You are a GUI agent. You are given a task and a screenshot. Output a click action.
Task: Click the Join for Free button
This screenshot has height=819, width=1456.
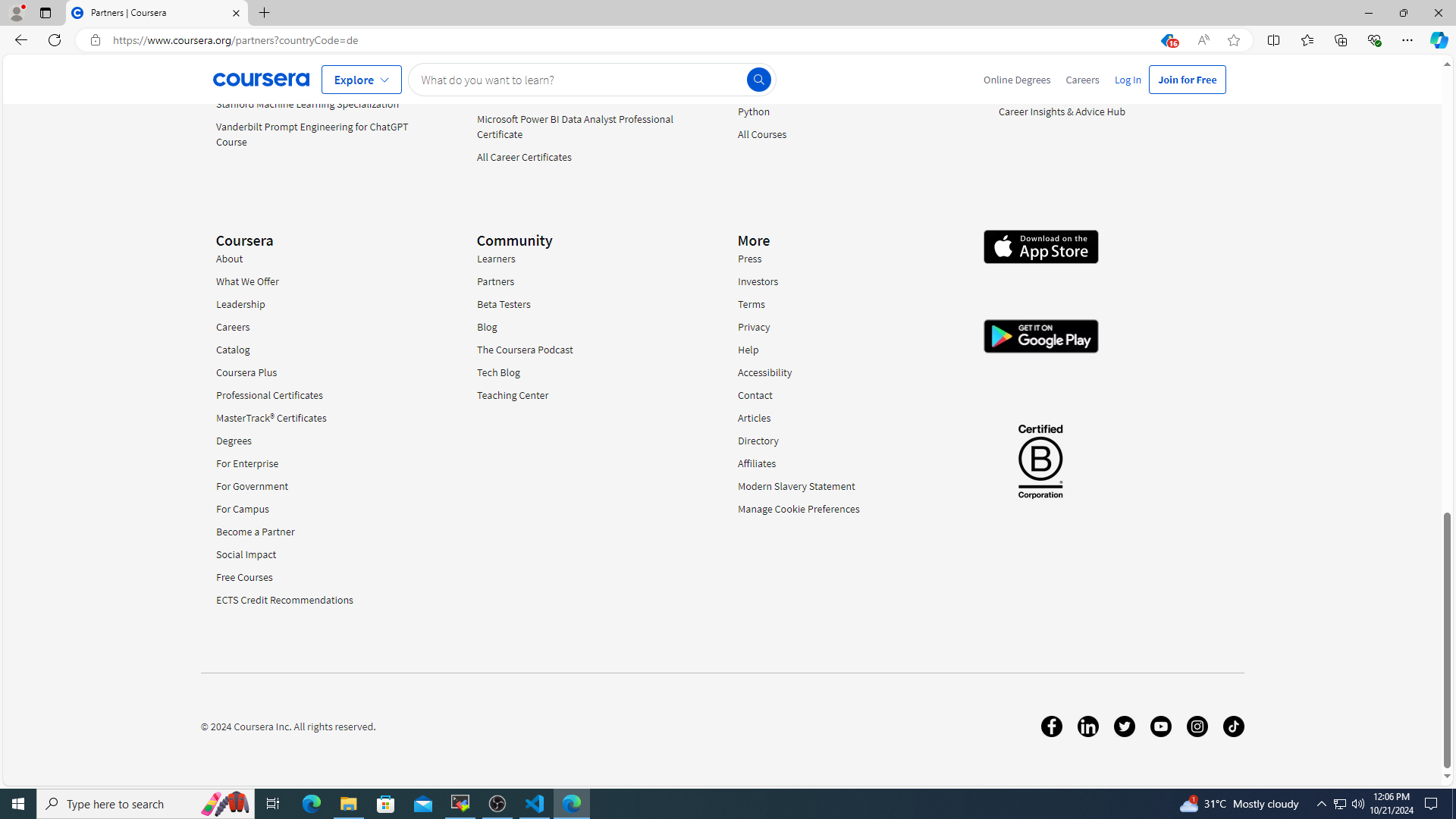tap(1186, 80)
